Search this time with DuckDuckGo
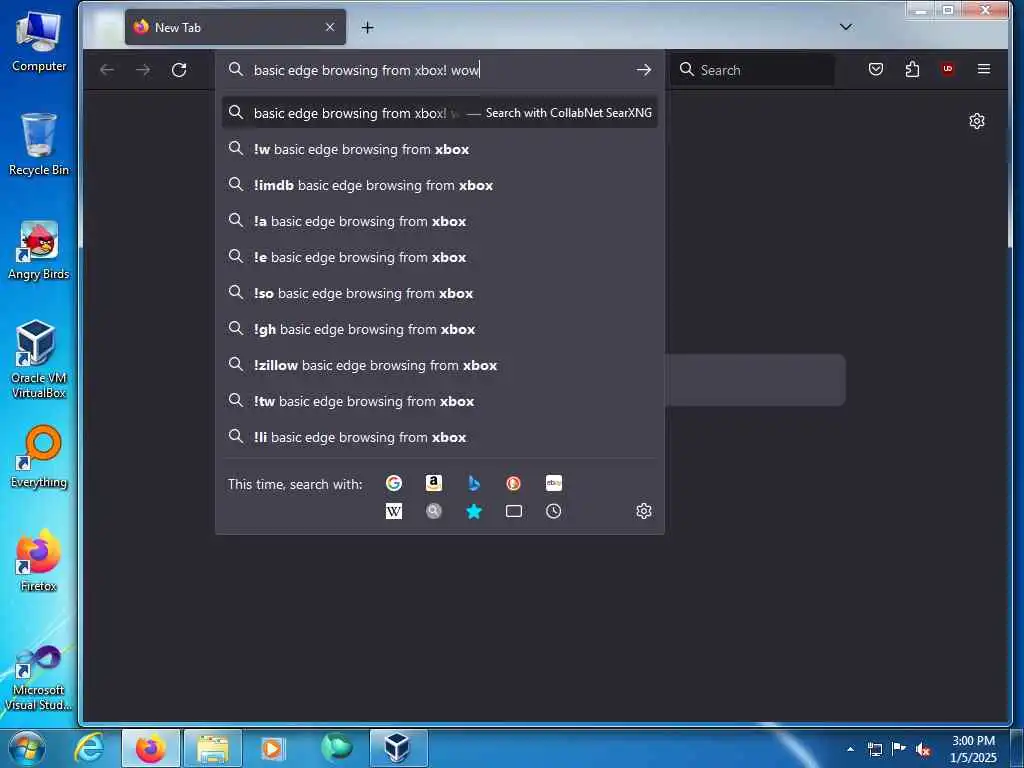This screenshot has width=1024, height=768. (x=513, y=483)
